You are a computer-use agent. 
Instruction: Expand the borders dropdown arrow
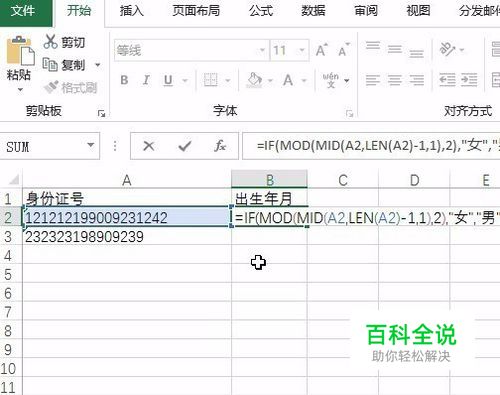click(x=228, y=80)
